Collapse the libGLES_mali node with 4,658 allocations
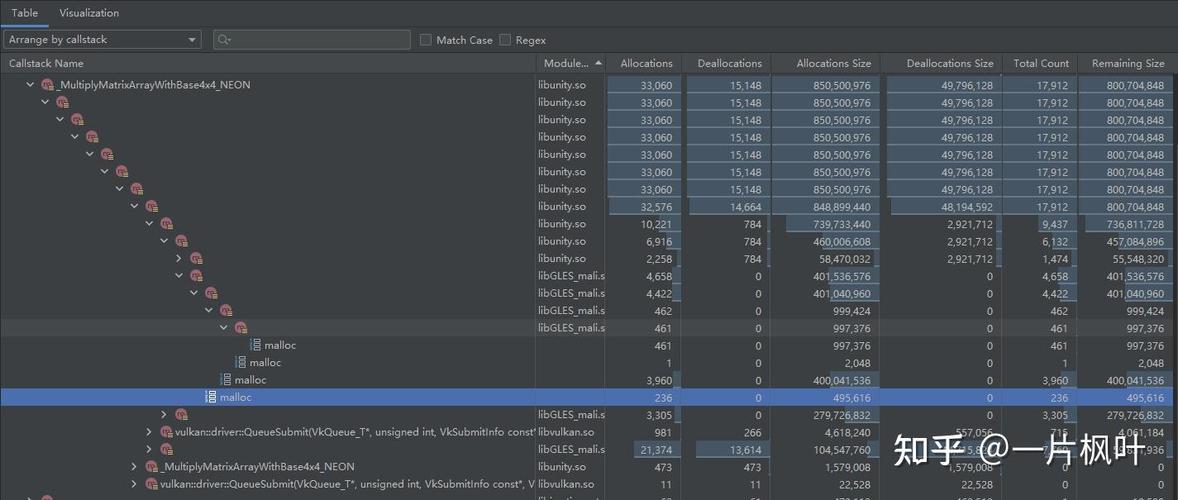The width and height of the screenshot is (1178, 500). click(x=179, y=276)
